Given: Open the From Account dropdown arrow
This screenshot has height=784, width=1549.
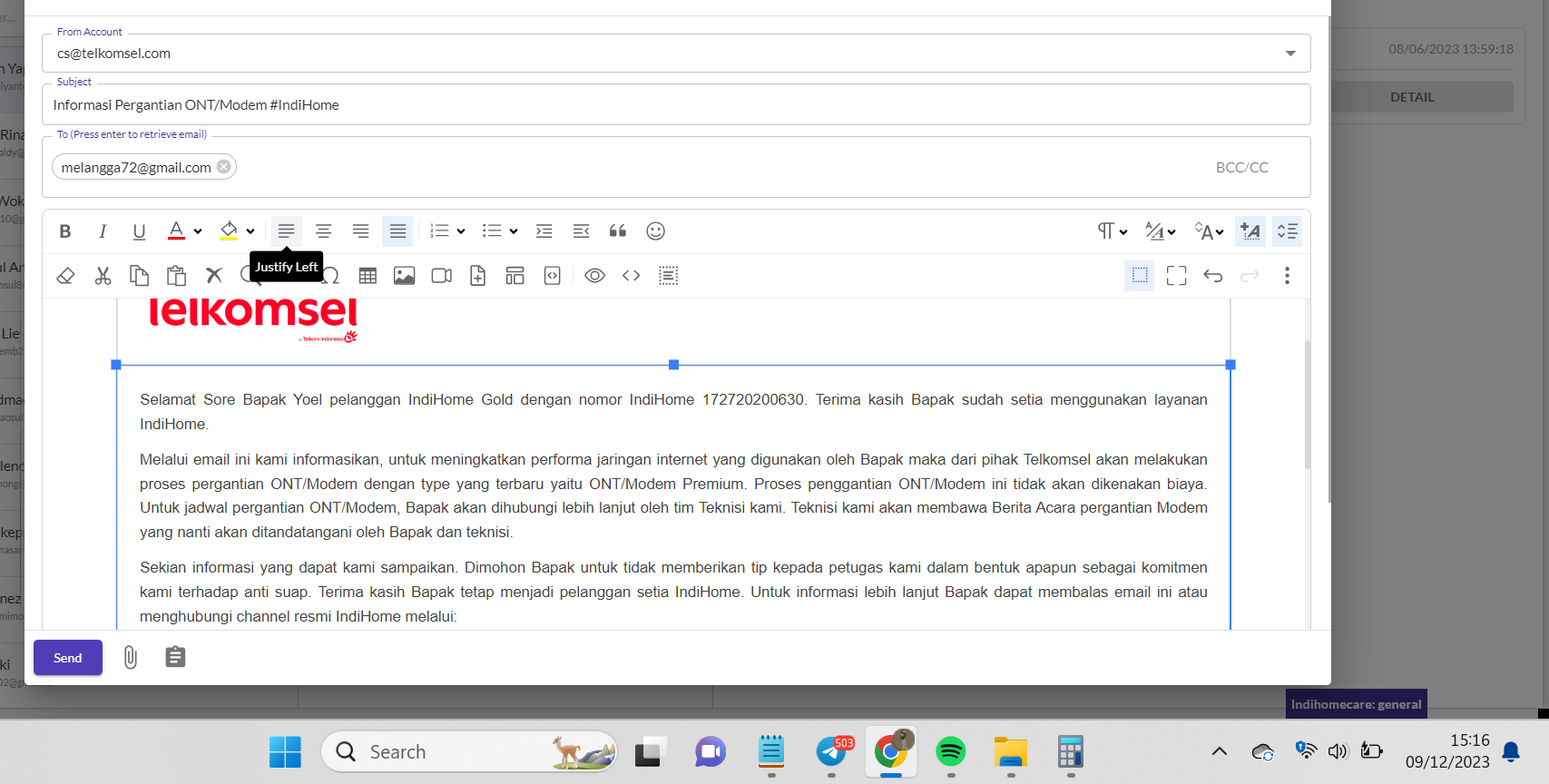Looking at the screenshot, I should point(1290,54).
